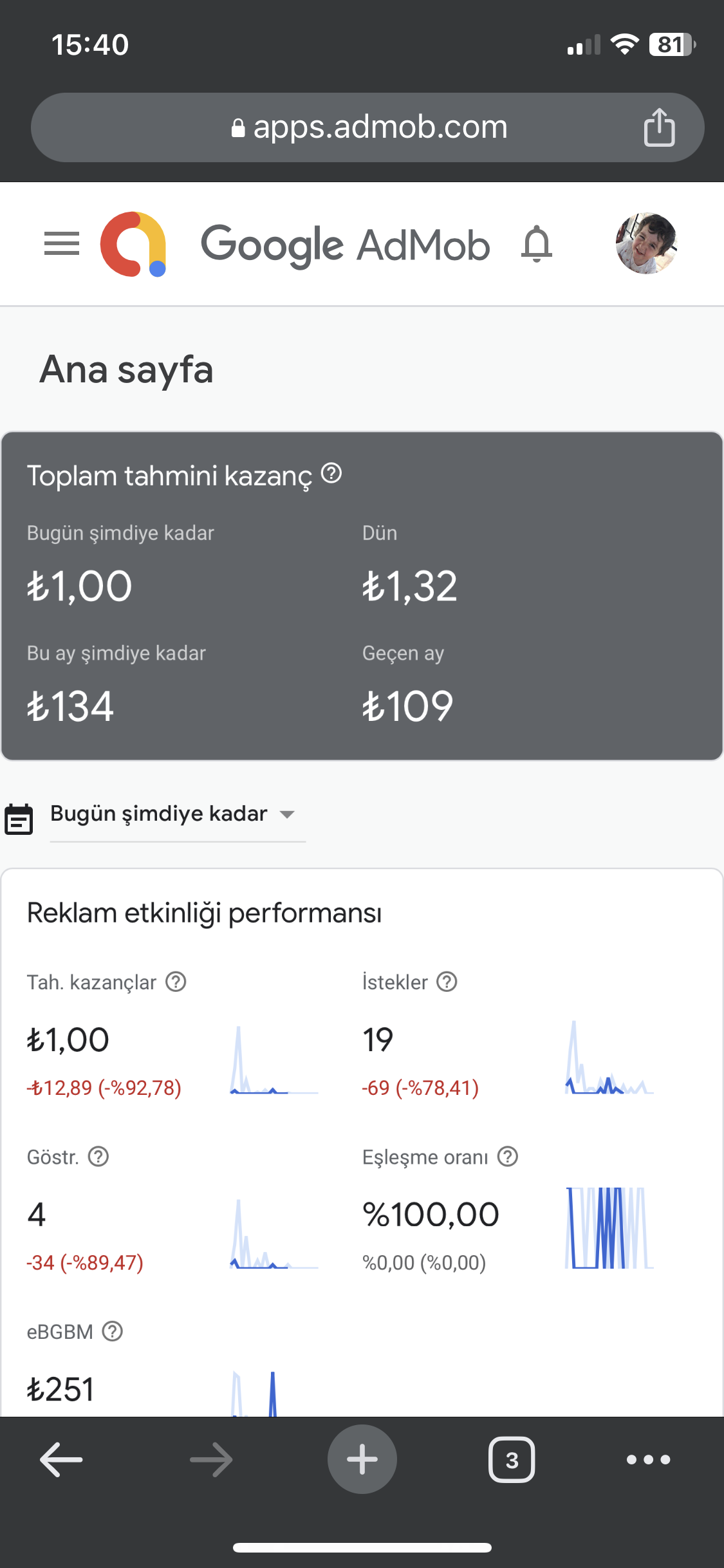This screenshot has width=724, height=1568.
Task: Open a new tab with plus button
Action: coord(362,1459)
